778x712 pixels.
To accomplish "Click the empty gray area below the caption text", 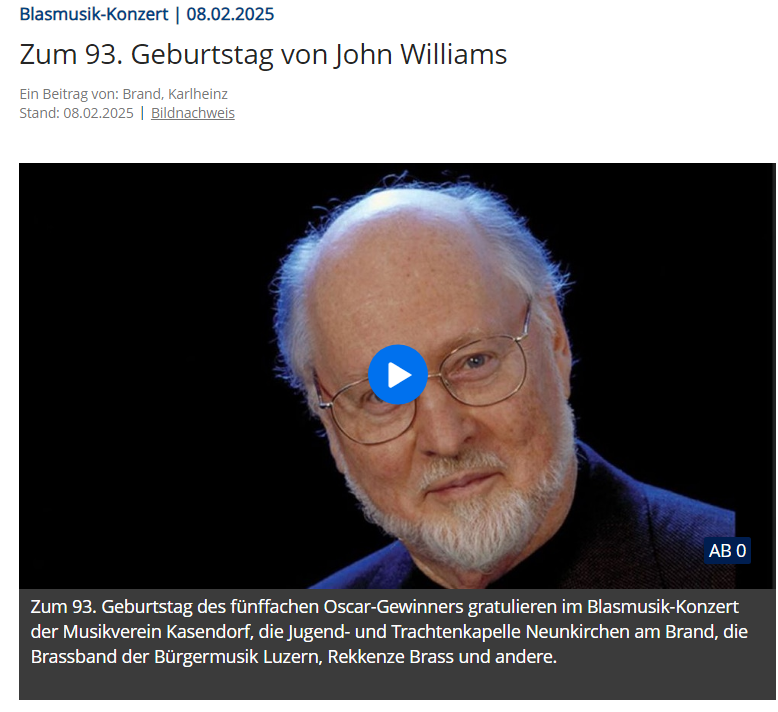I will 397,685.
